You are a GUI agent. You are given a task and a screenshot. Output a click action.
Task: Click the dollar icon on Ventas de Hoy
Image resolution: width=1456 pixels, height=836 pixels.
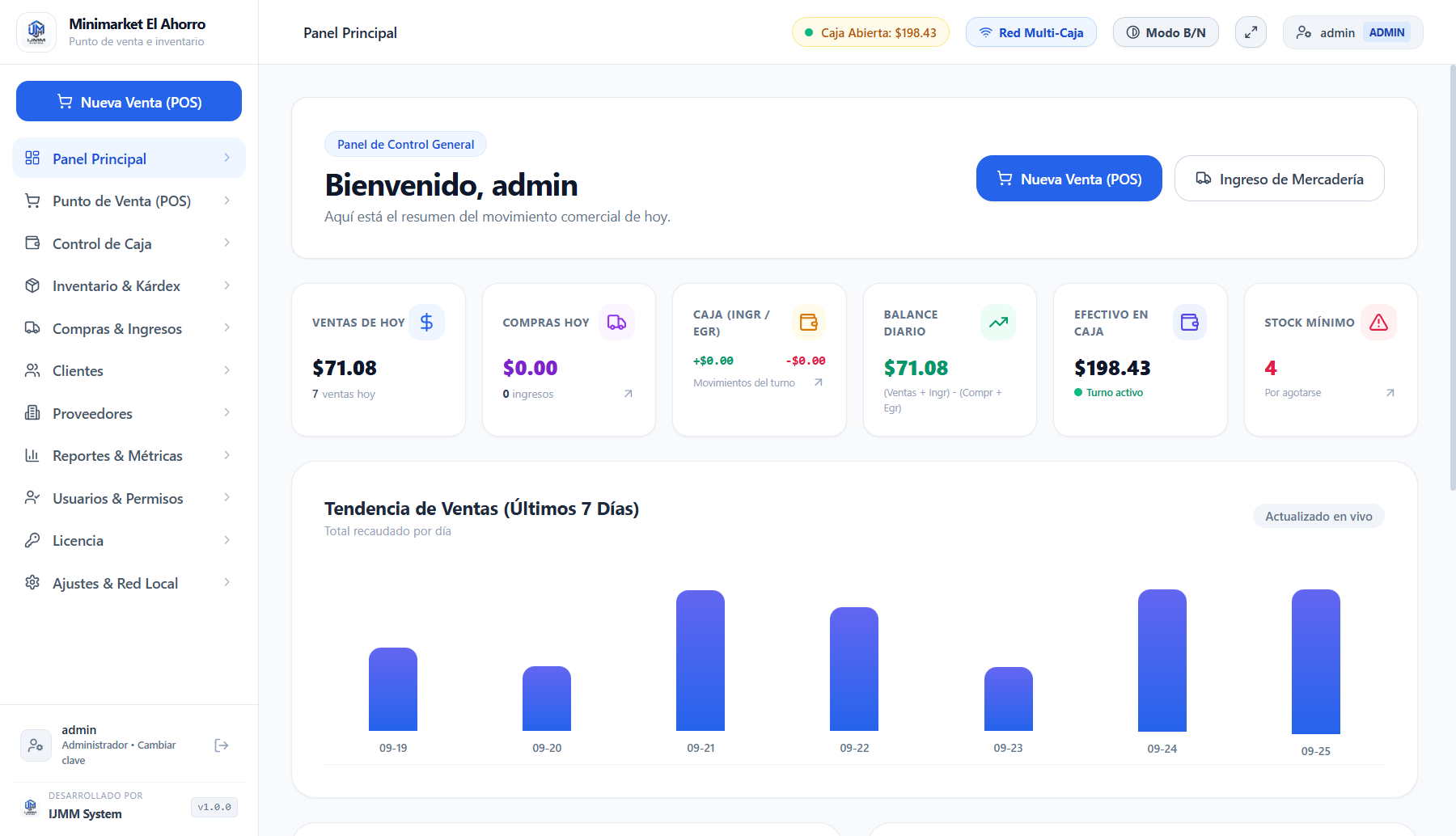[x=426, y=323]
